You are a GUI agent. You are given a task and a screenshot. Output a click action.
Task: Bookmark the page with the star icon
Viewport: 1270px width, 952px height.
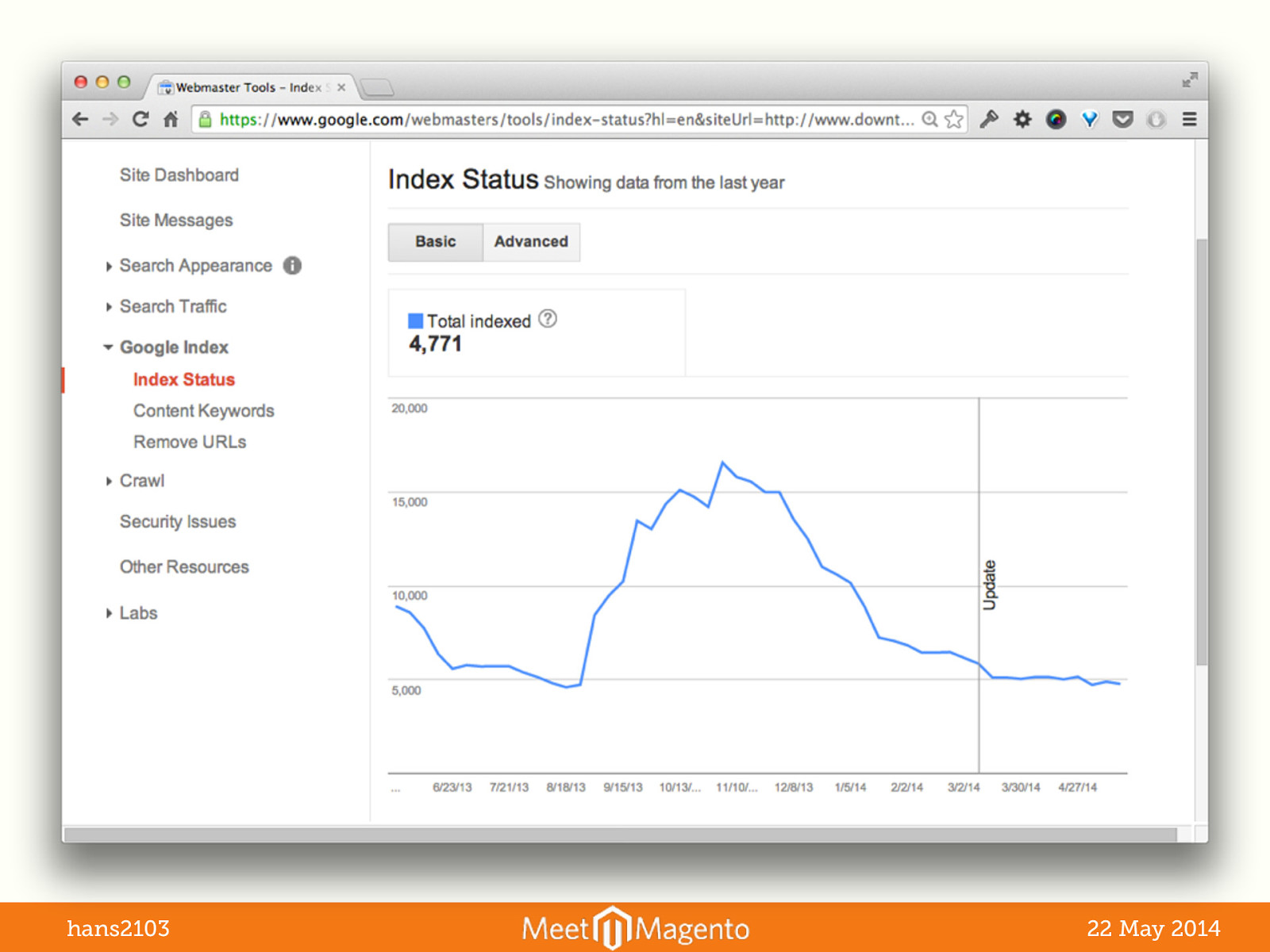954,120
